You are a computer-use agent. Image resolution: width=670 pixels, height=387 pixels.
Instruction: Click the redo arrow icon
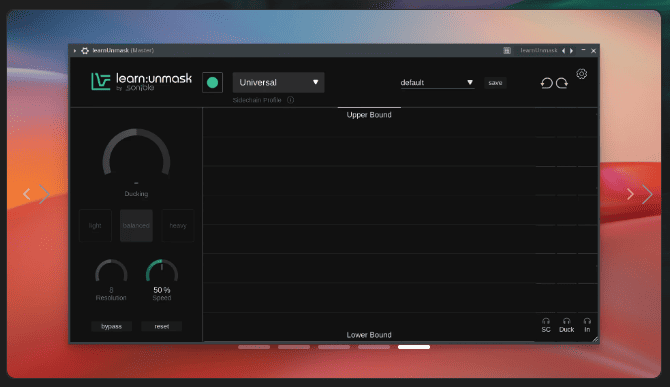(x=562, y=83)
